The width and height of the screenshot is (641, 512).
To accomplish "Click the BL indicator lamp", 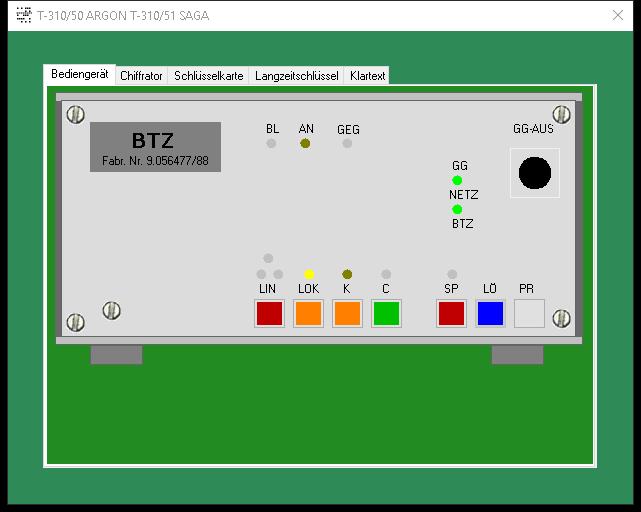I will pyautogui.click(x=271, y=144).
